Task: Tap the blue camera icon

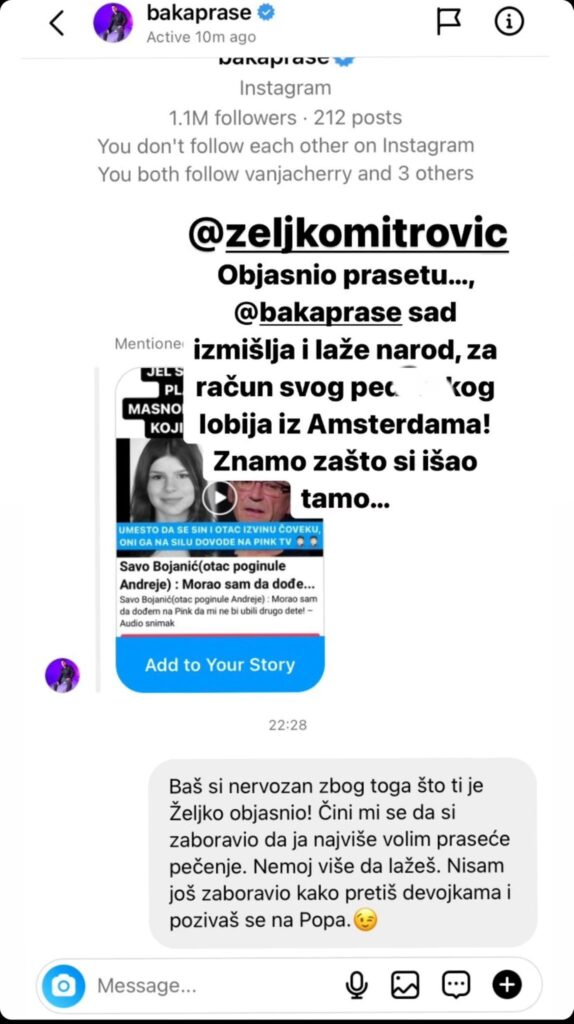Action: 64,985
